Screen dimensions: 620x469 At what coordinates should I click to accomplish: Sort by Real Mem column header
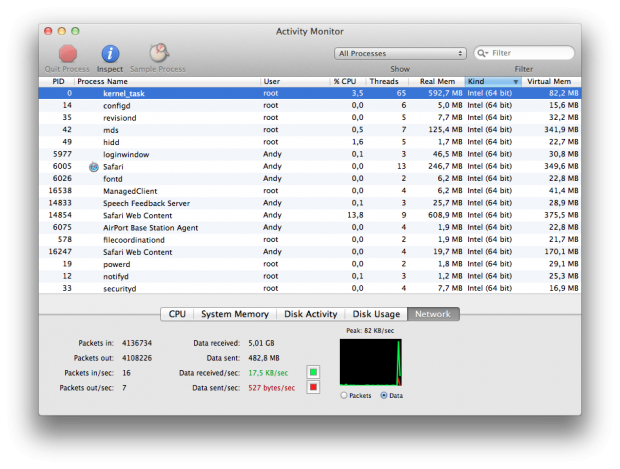pos(437,81)
